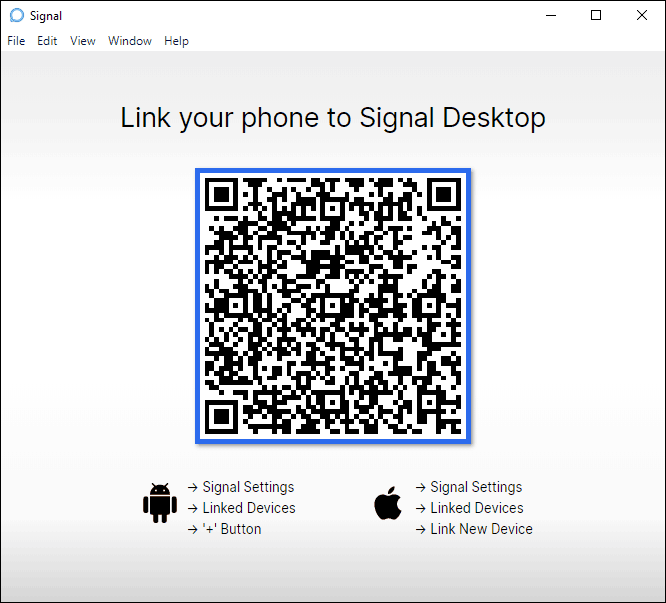The image size is (666, 603).
Task: Close the Signal window
Action: 642,15
